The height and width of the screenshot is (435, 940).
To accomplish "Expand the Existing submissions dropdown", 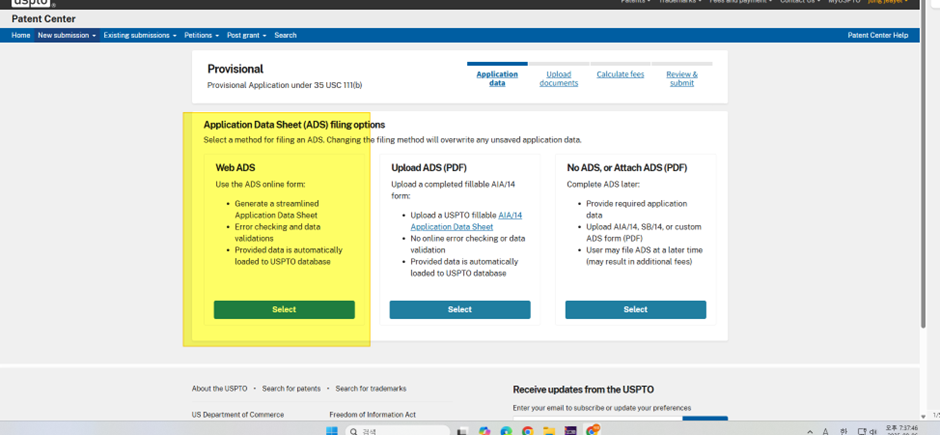I will (x=140, y=35).
